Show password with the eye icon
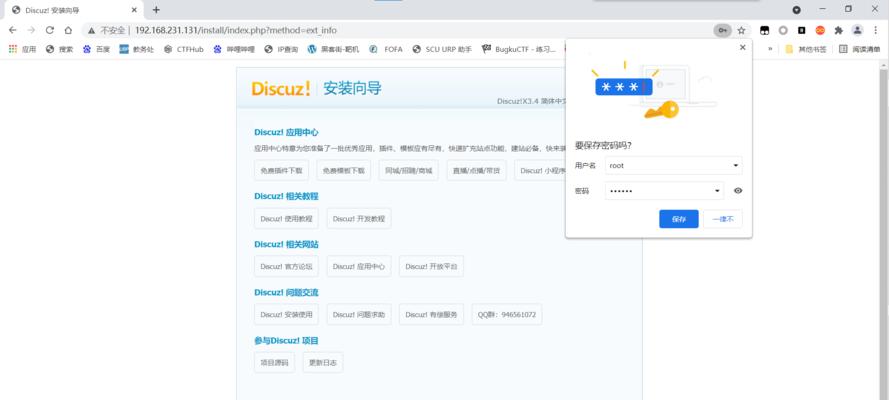This screenshot has height=400, width=889. click(x=738, y=191)
